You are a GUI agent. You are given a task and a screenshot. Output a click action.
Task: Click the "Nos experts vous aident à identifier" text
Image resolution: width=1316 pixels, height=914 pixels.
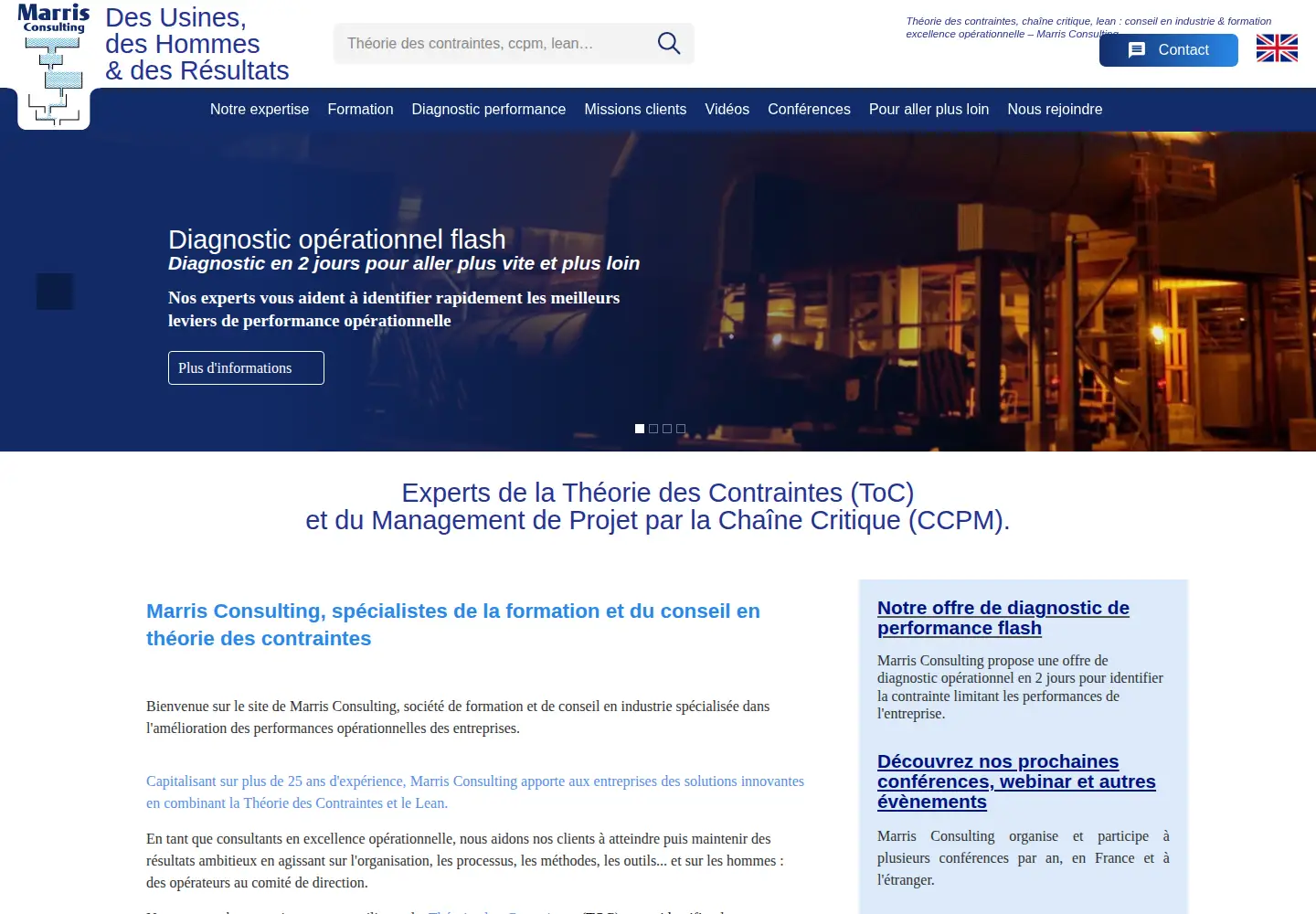point(394,309)
